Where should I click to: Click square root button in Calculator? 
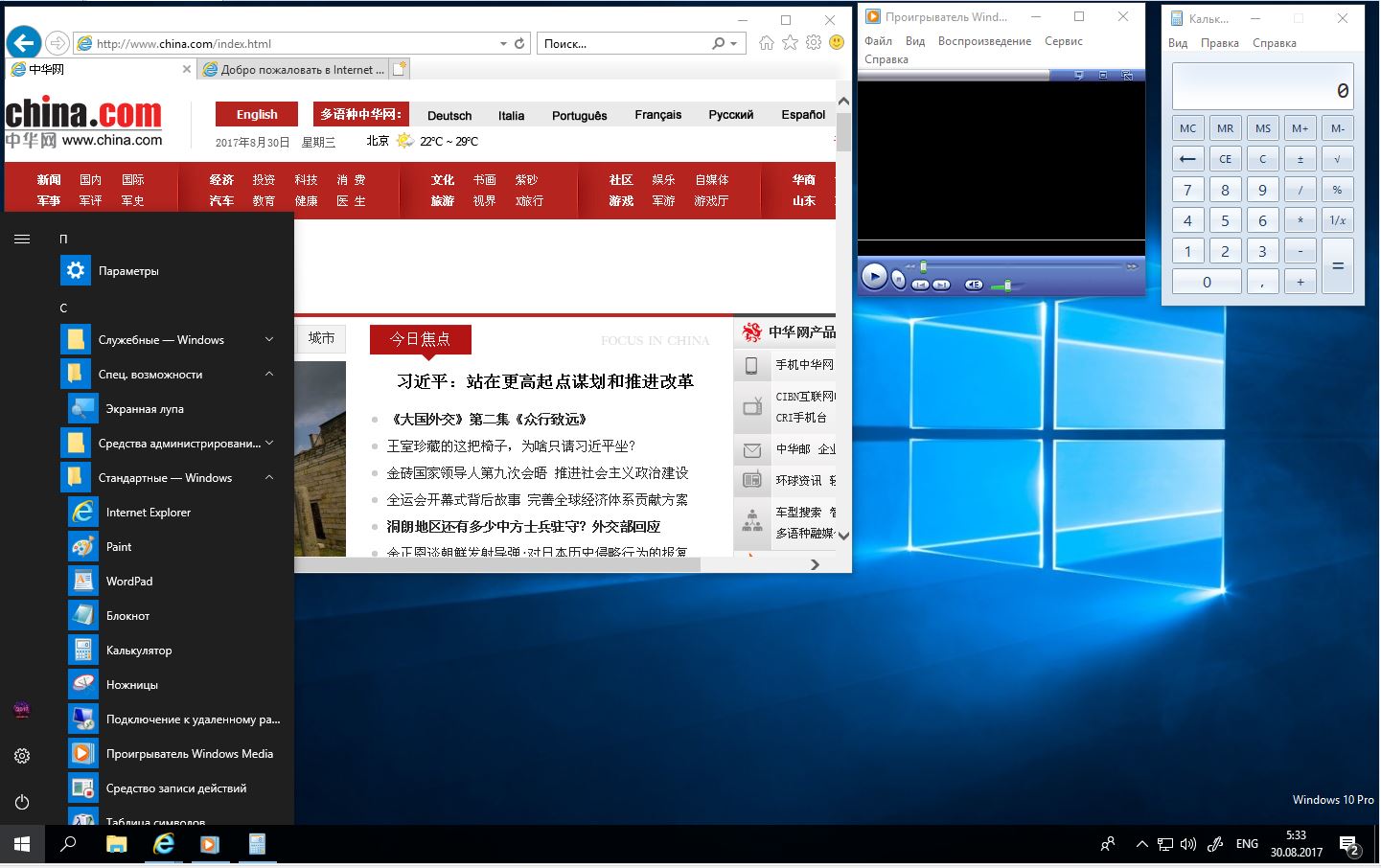point(1337,159)
